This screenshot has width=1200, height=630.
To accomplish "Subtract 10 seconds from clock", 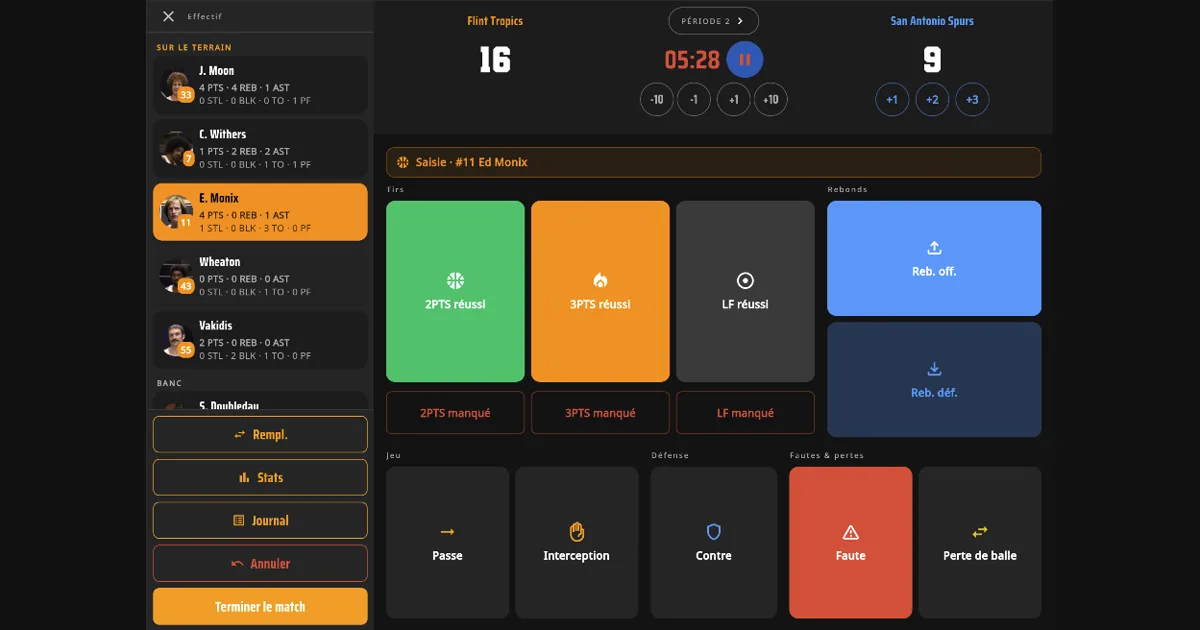I will pyautogui.click(x=657, y=100).
